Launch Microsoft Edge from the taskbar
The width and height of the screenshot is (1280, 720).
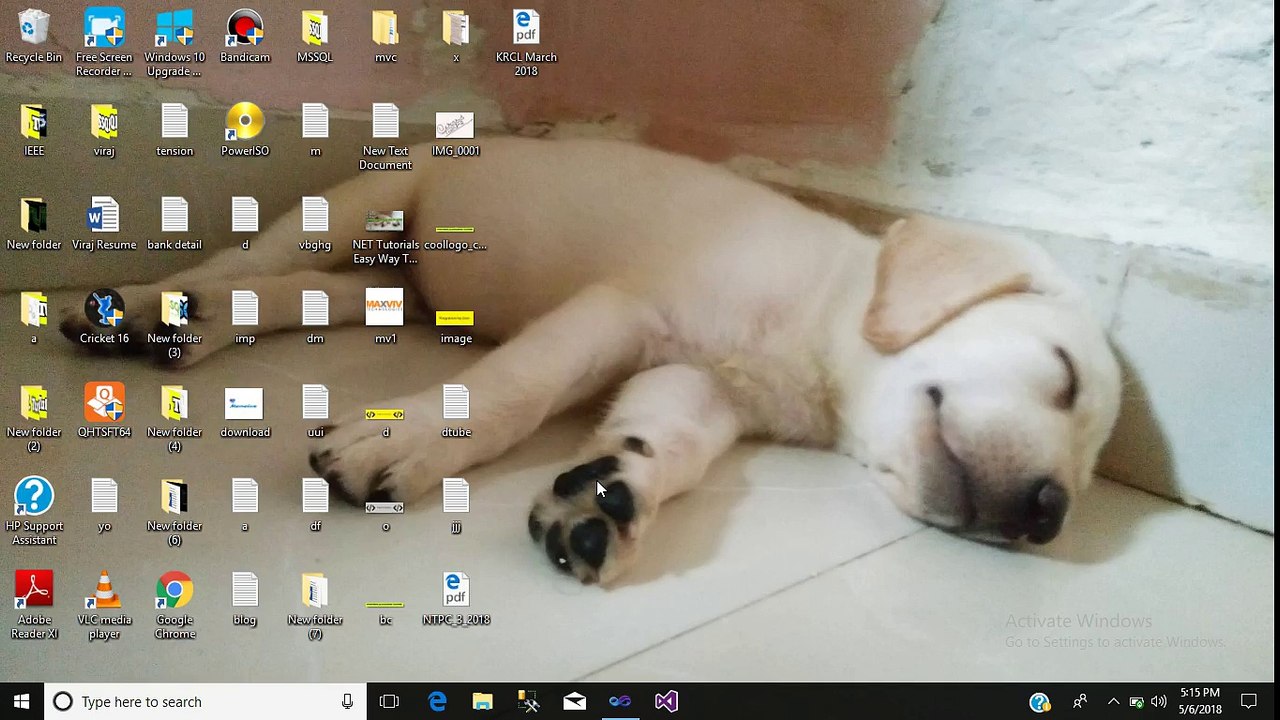[437, 702]
